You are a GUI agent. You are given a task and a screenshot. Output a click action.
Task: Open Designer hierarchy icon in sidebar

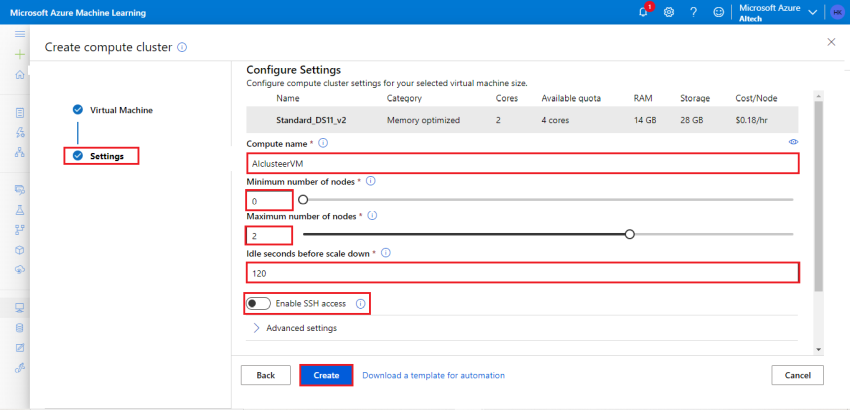(20, 152)
